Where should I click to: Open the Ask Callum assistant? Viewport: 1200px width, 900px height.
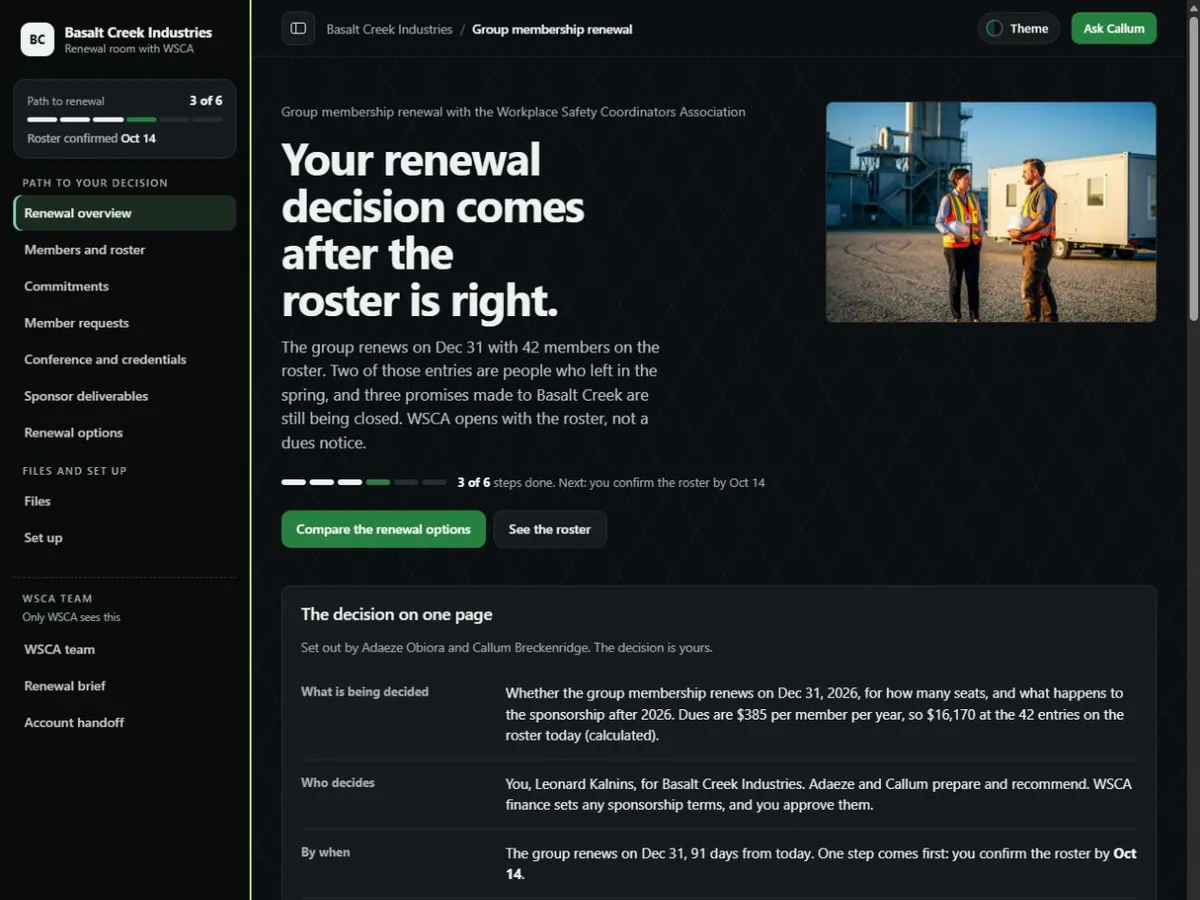click(x=1113, y=29)
